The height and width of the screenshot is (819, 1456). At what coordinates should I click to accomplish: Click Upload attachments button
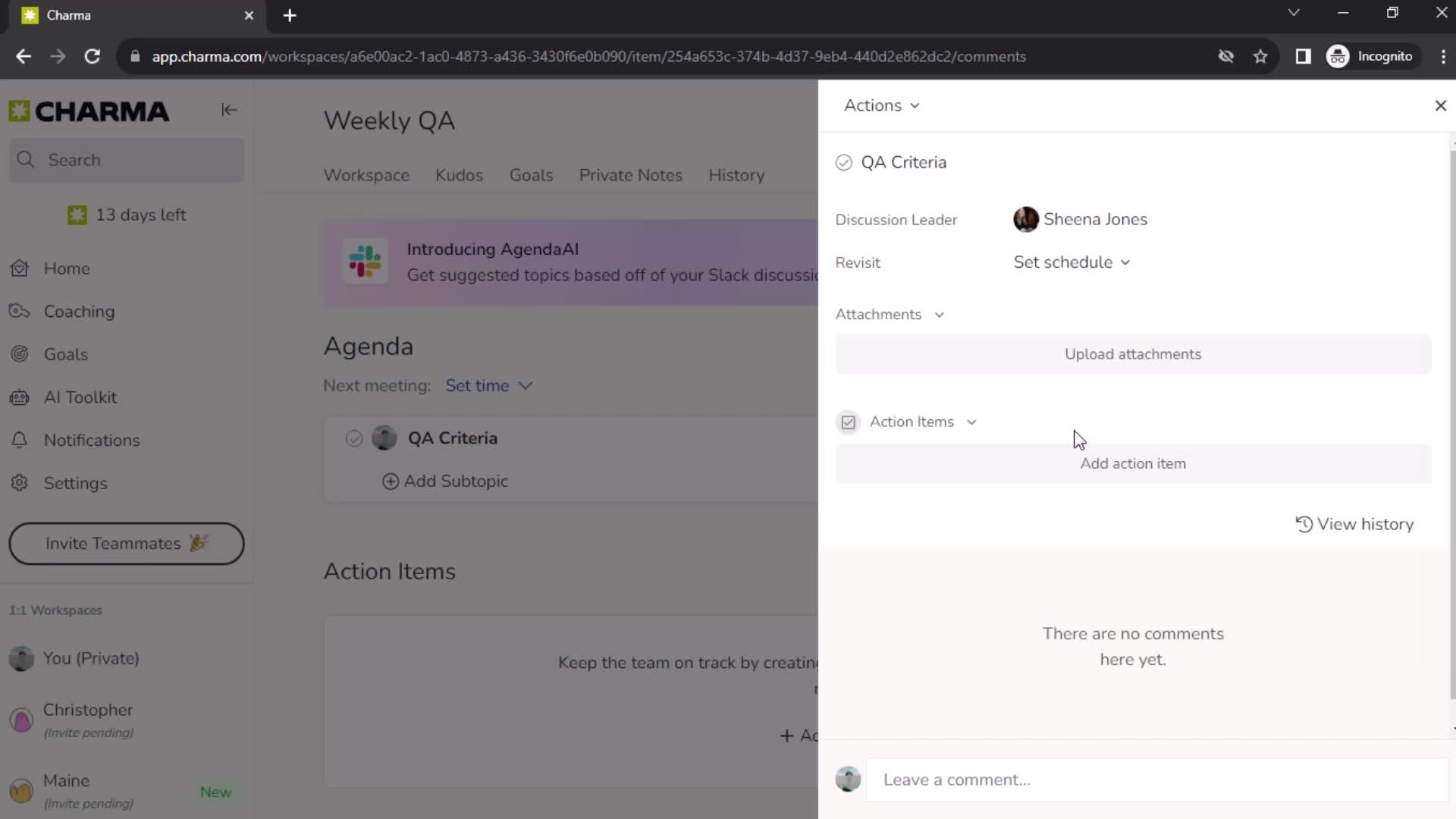pos(1133,354)
